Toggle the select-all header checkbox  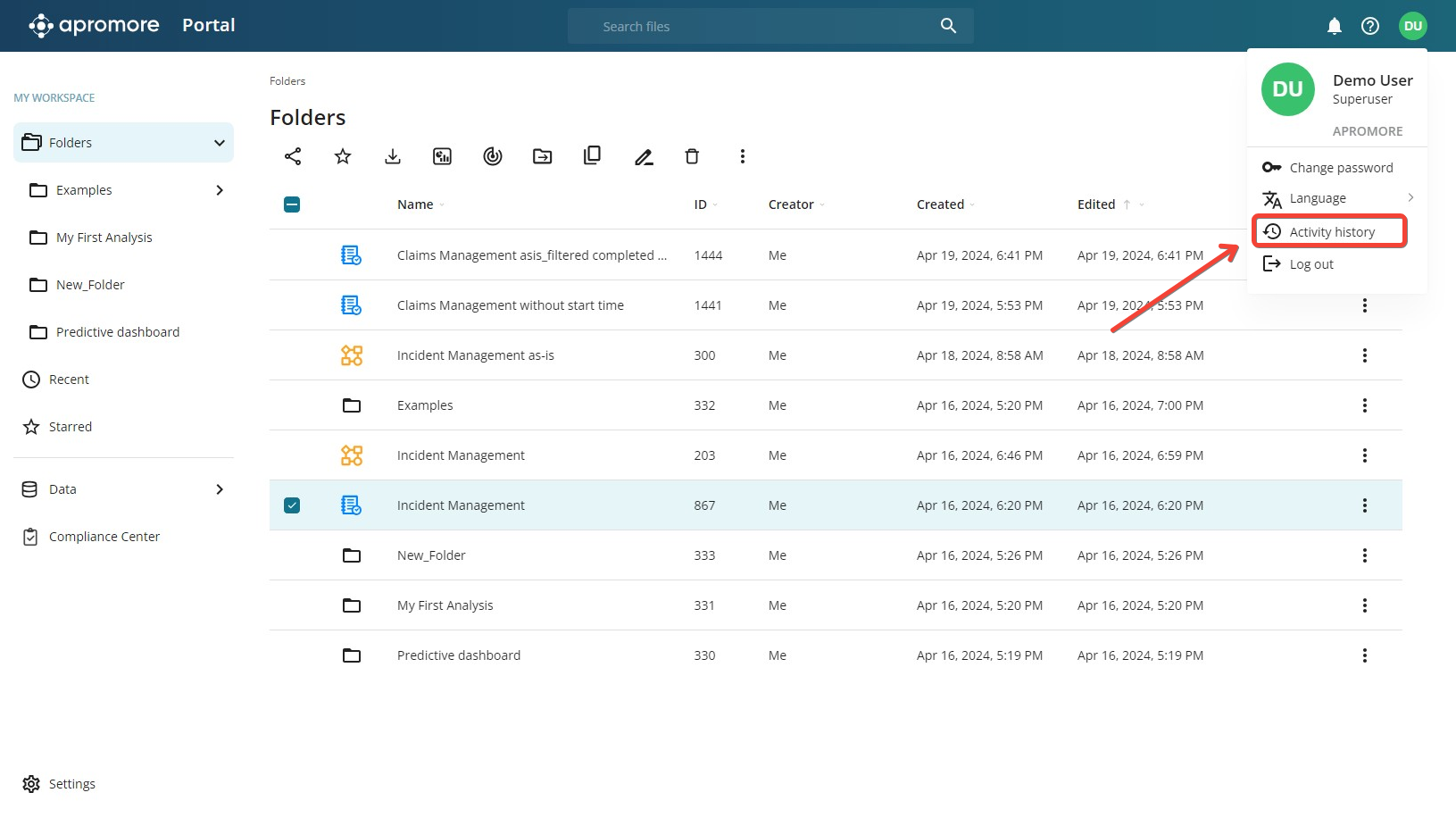(x=292, y=204)
